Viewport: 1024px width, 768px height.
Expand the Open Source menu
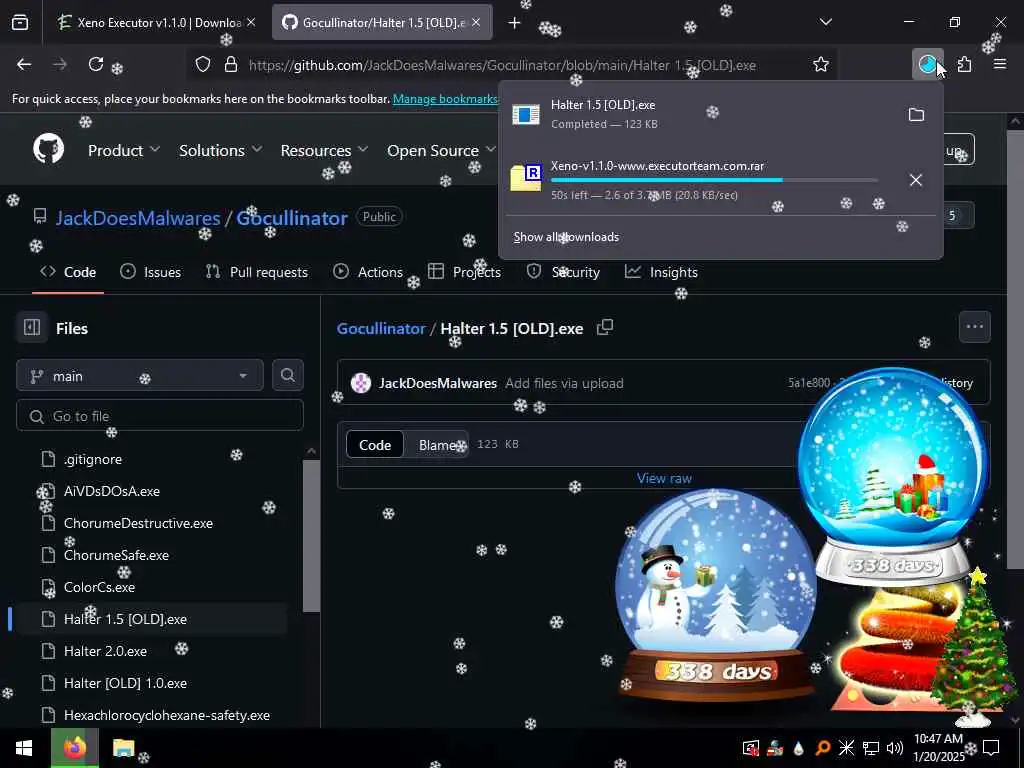pos(441,150)
